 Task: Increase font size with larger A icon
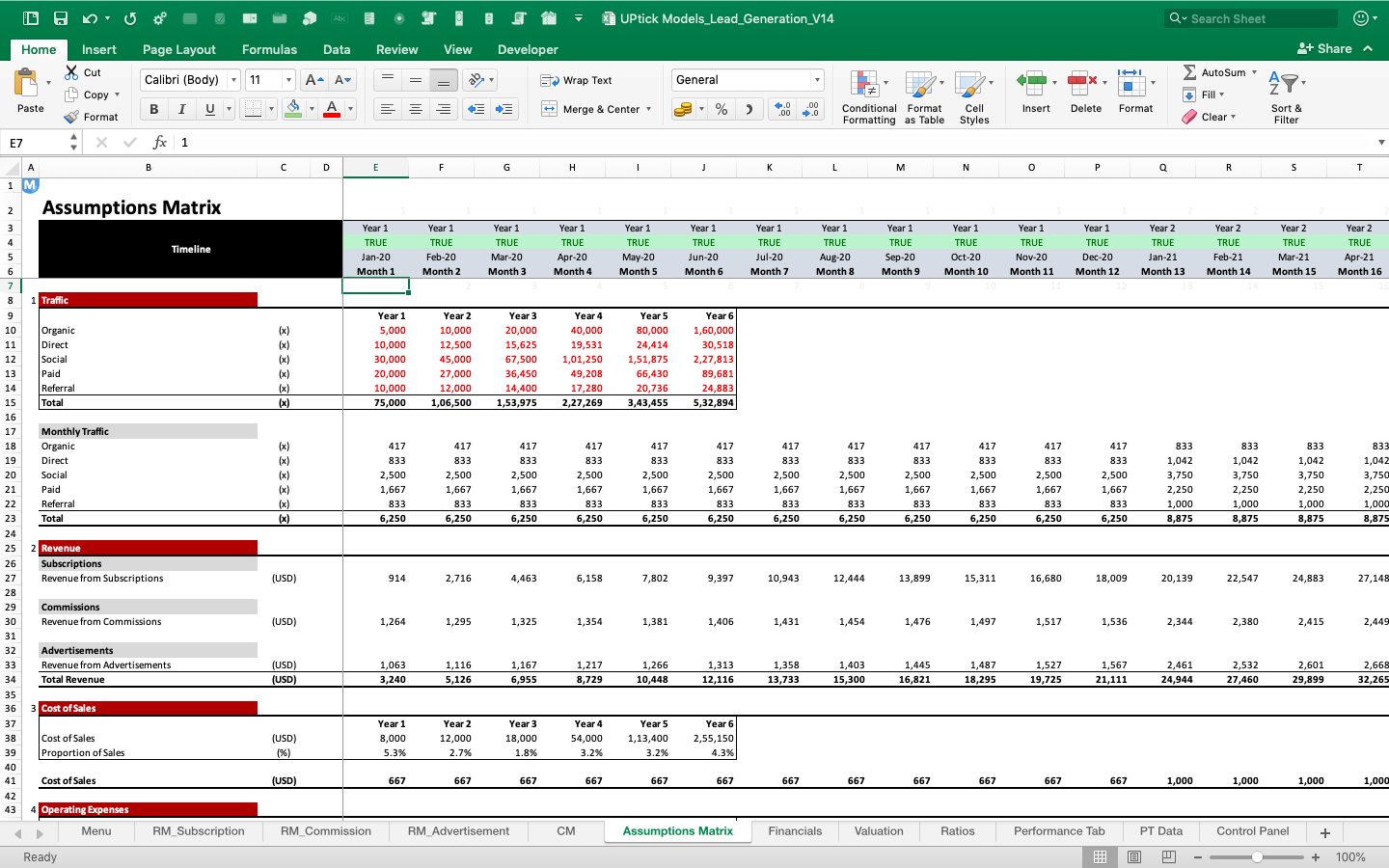click(x=313, y=80)
